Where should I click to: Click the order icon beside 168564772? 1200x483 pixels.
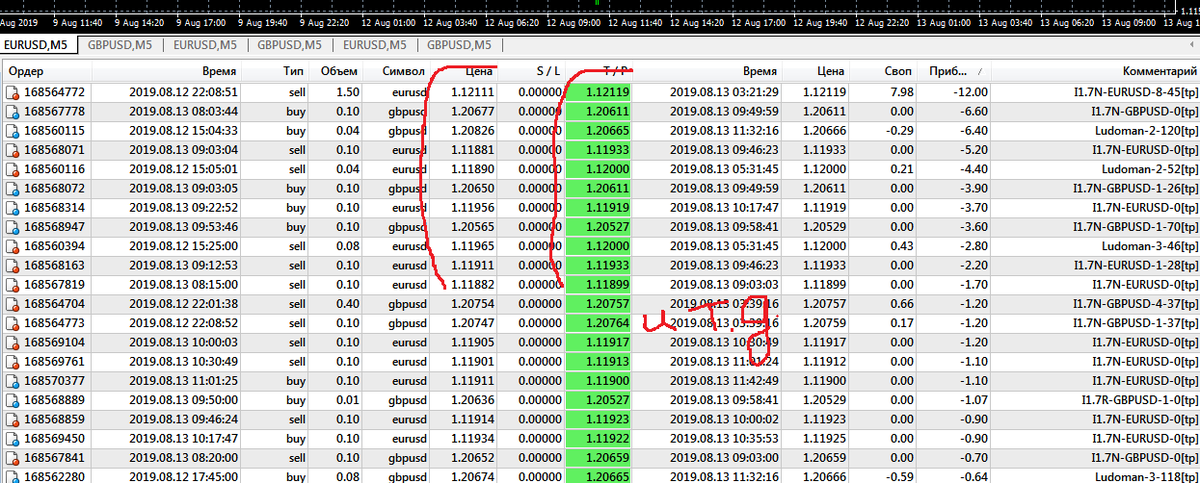tap(12, 92)
